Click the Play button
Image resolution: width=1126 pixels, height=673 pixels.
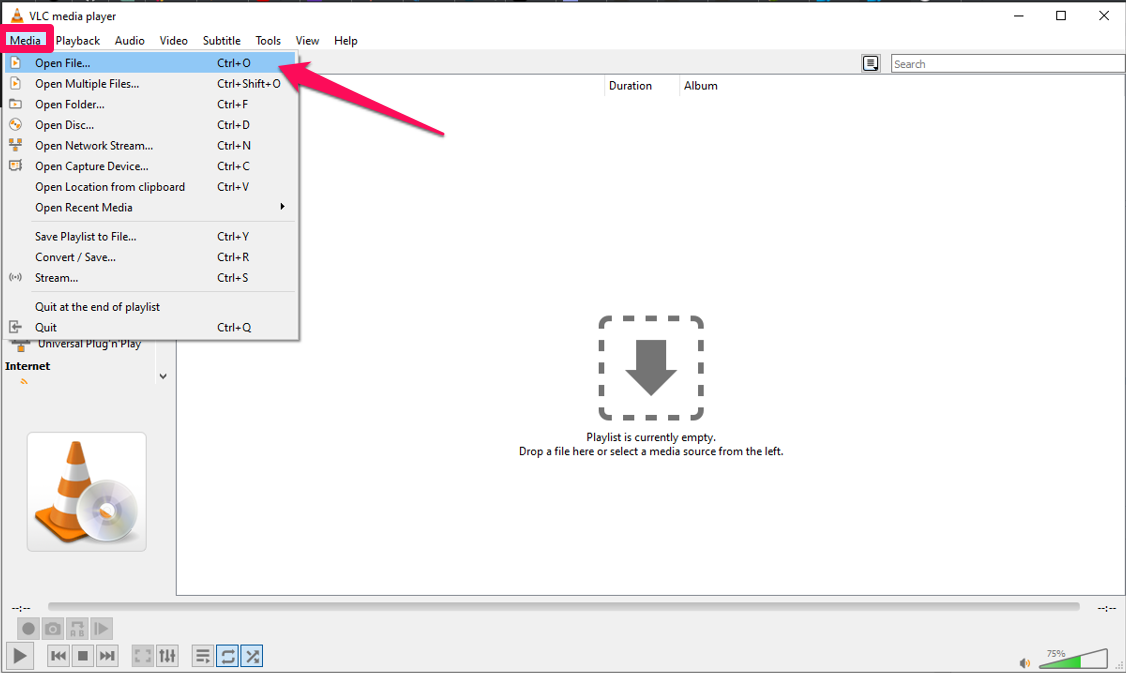click(x=20, y=656)
